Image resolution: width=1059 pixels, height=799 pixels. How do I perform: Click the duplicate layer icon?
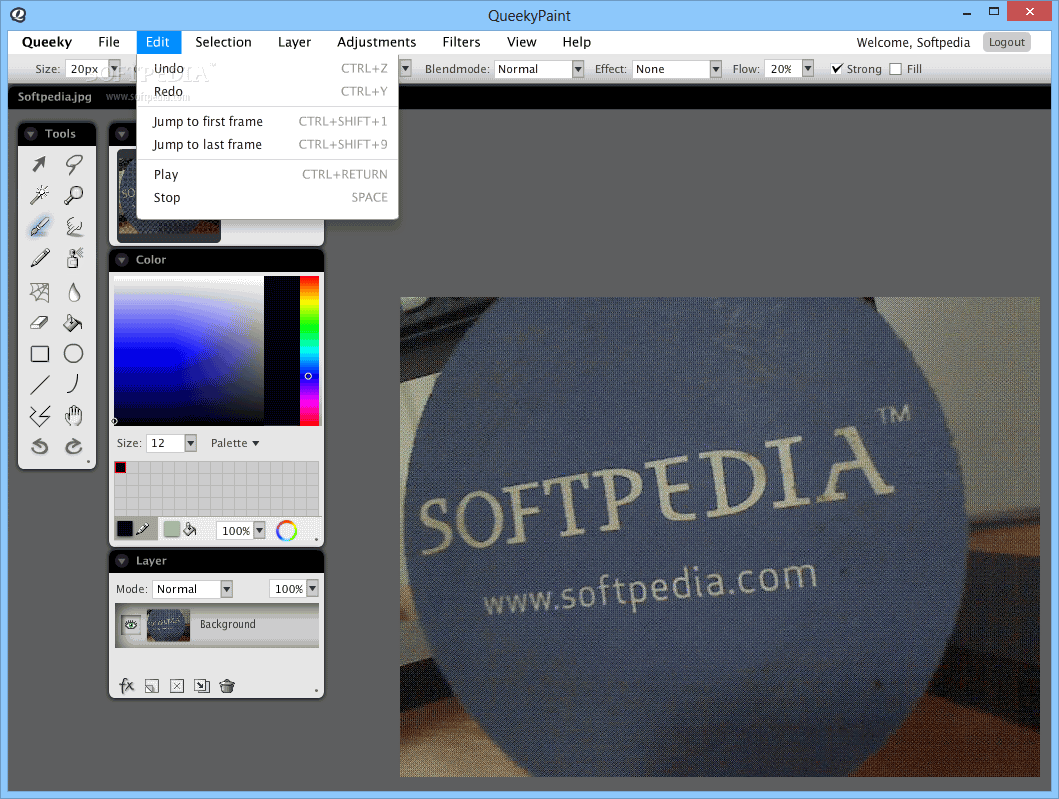point(202,686)
